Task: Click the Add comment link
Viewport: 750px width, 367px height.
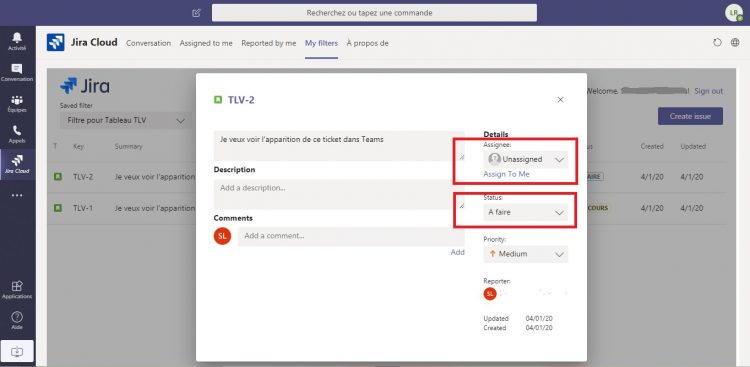Action: coord(457,252)
